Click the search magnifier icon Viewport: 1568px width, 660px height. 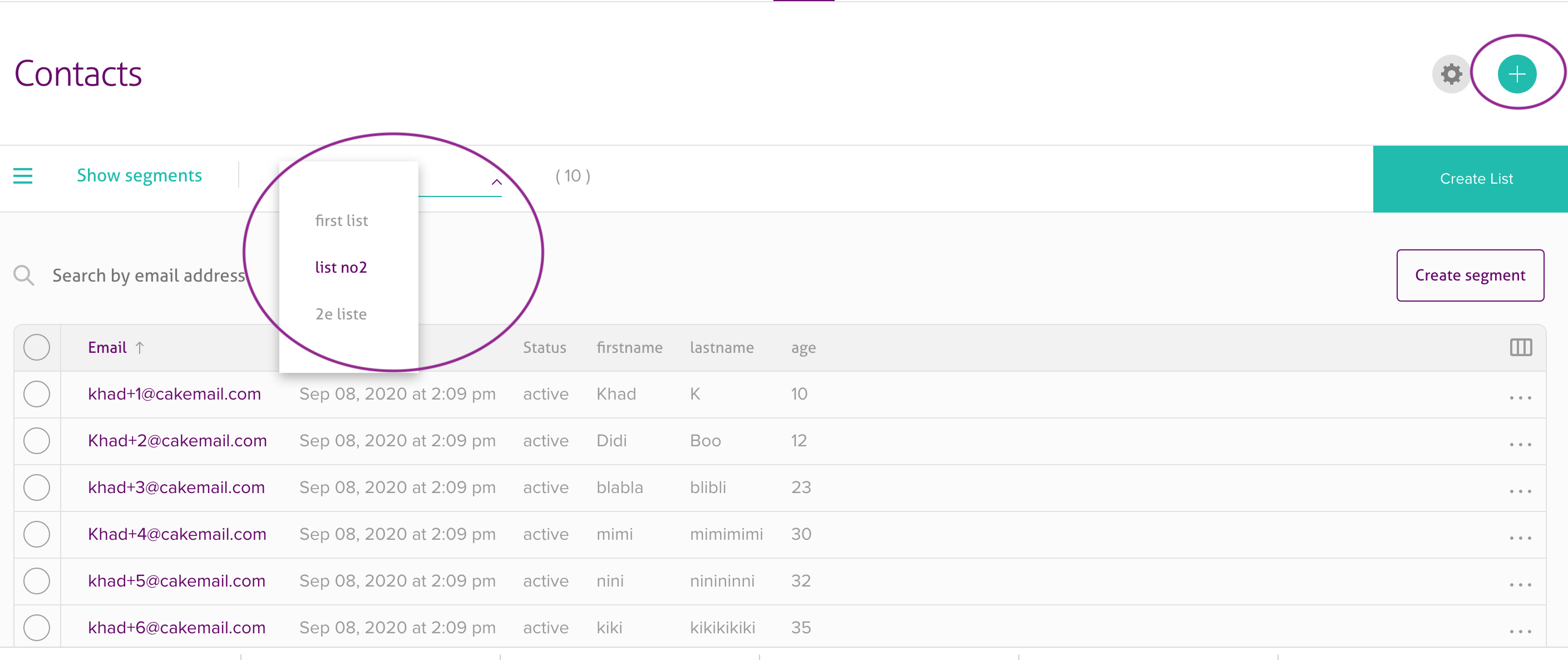point(24,275)
